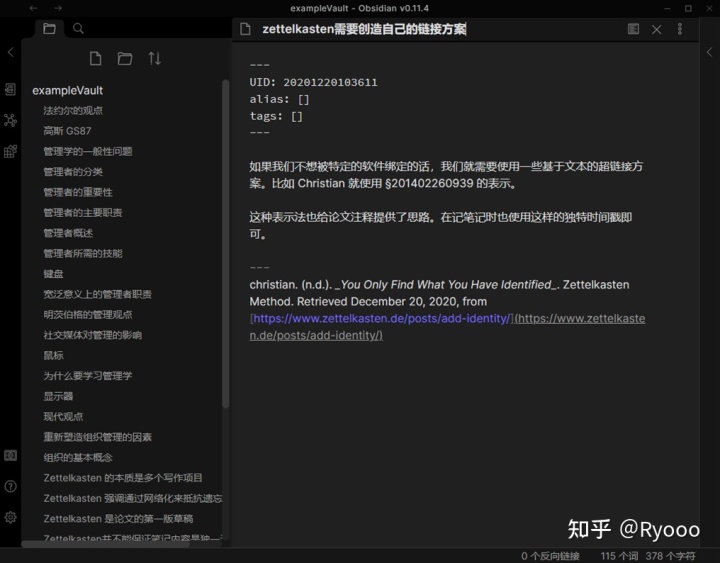Image resolution: width=720 pixels, height=563 pixels.
Task: Open the note 高斯 GS87
Action: 67,131
